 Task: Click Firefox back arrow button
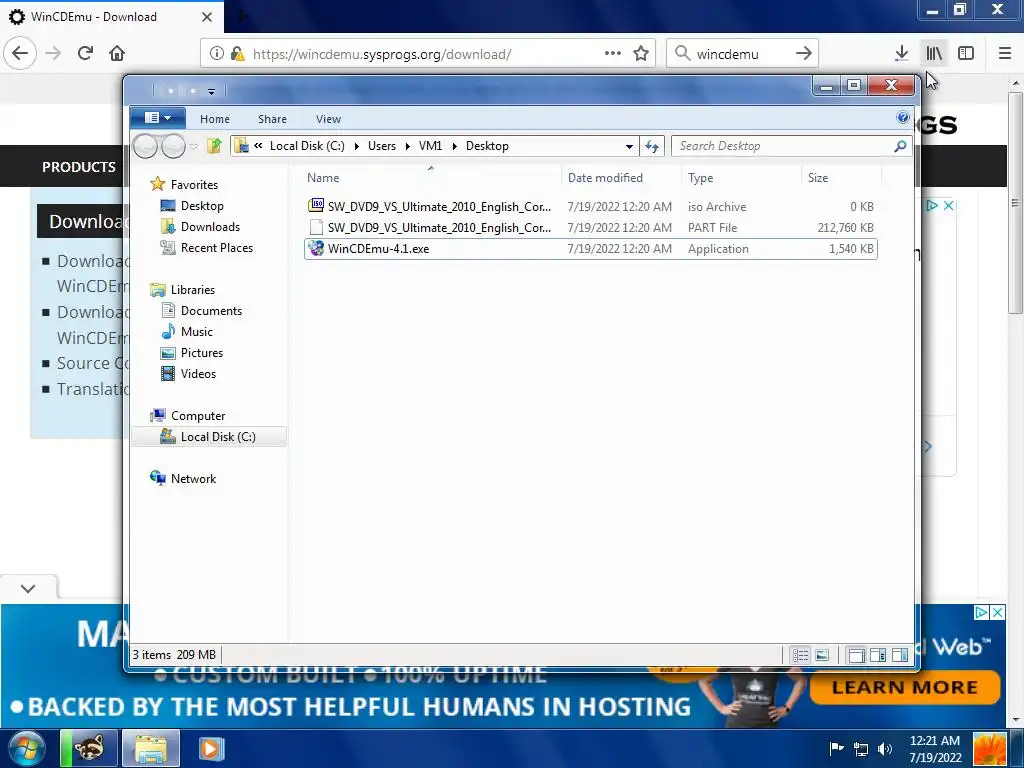[20, 53]
